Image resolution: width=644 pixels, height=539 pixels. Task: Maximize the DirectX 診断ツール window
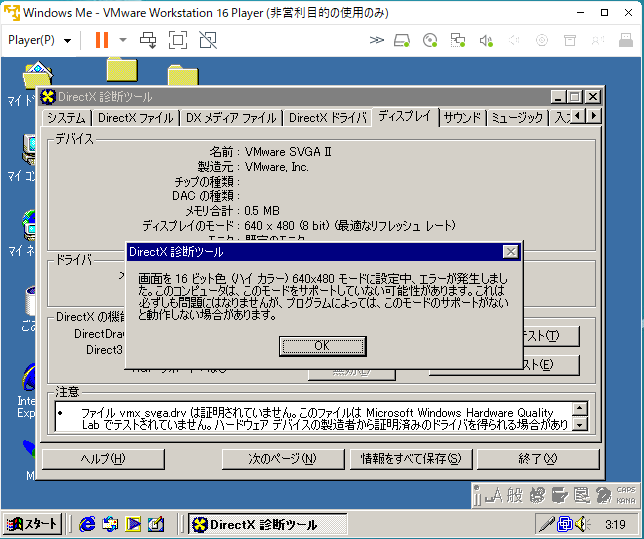pyautogui.click(x=575, y=97)
